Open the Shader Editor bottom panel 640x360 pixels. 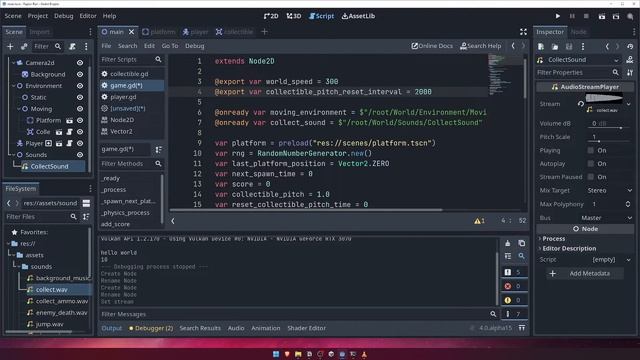click(x=307, y=328)
